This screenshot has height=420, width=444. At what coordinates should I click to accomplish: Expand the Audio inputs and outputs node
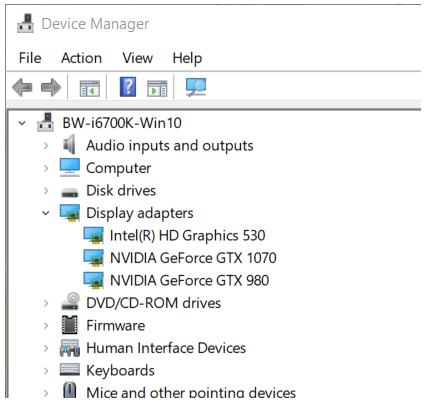pos(46,146)
